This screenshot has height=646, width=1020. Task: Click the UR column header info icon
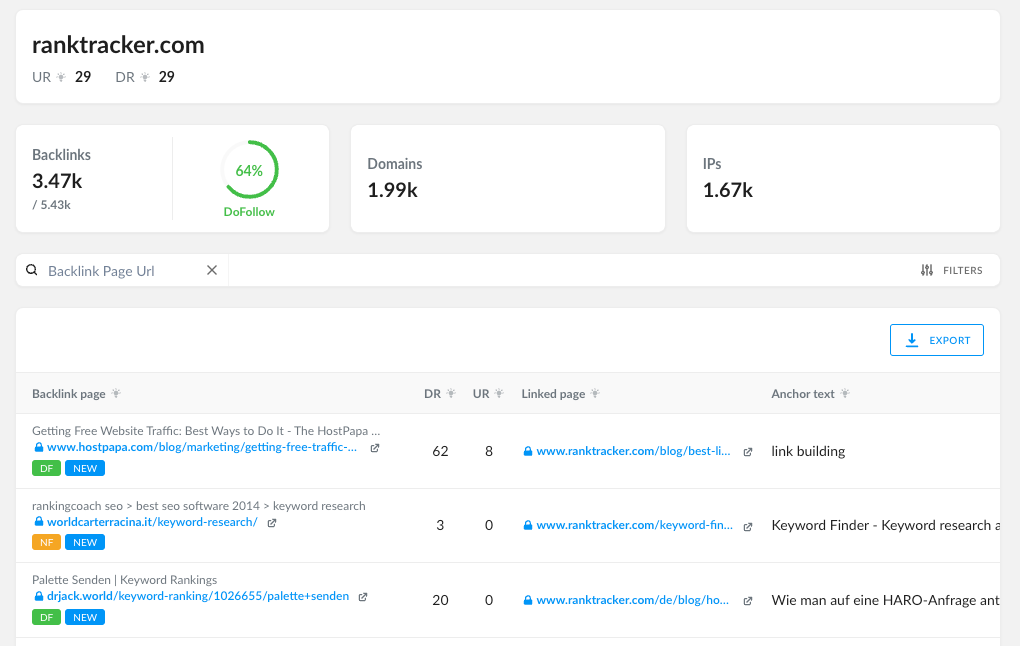(499, 394)
